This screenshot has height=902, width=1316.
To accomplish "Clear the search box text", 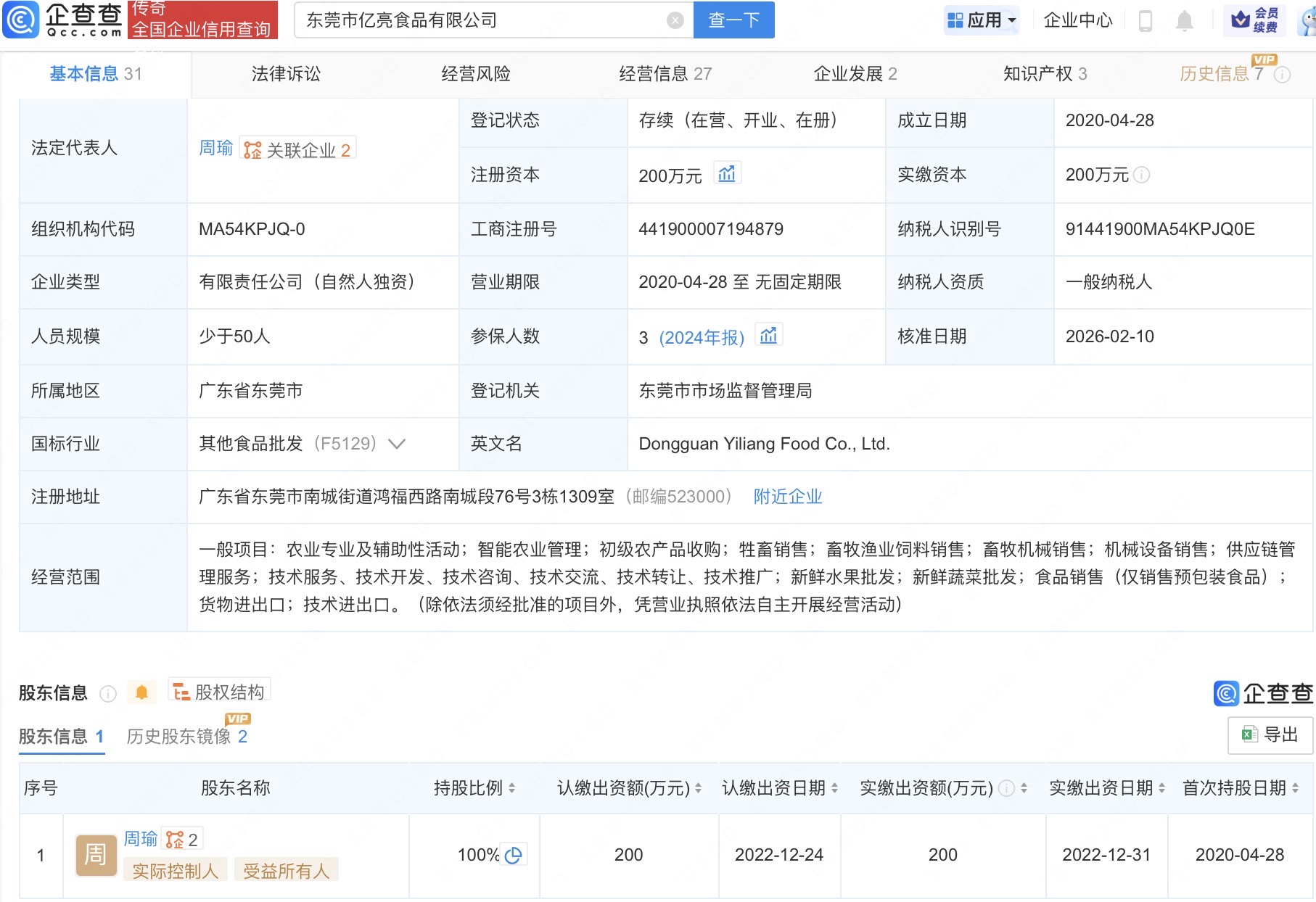I will pos(675,20).
